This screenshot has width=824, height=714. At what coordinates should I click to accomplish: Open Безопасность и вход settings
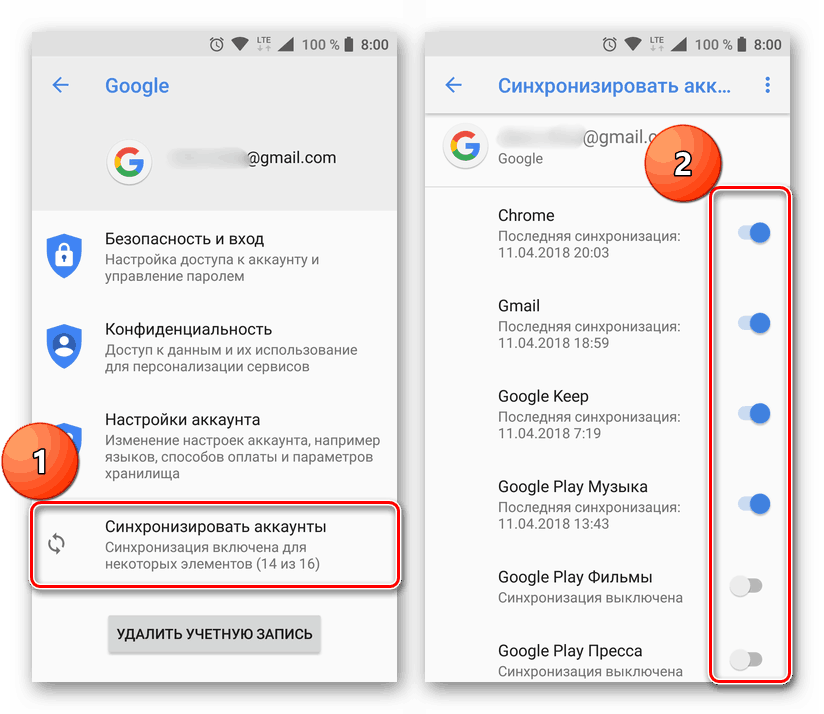coord(214,256)
